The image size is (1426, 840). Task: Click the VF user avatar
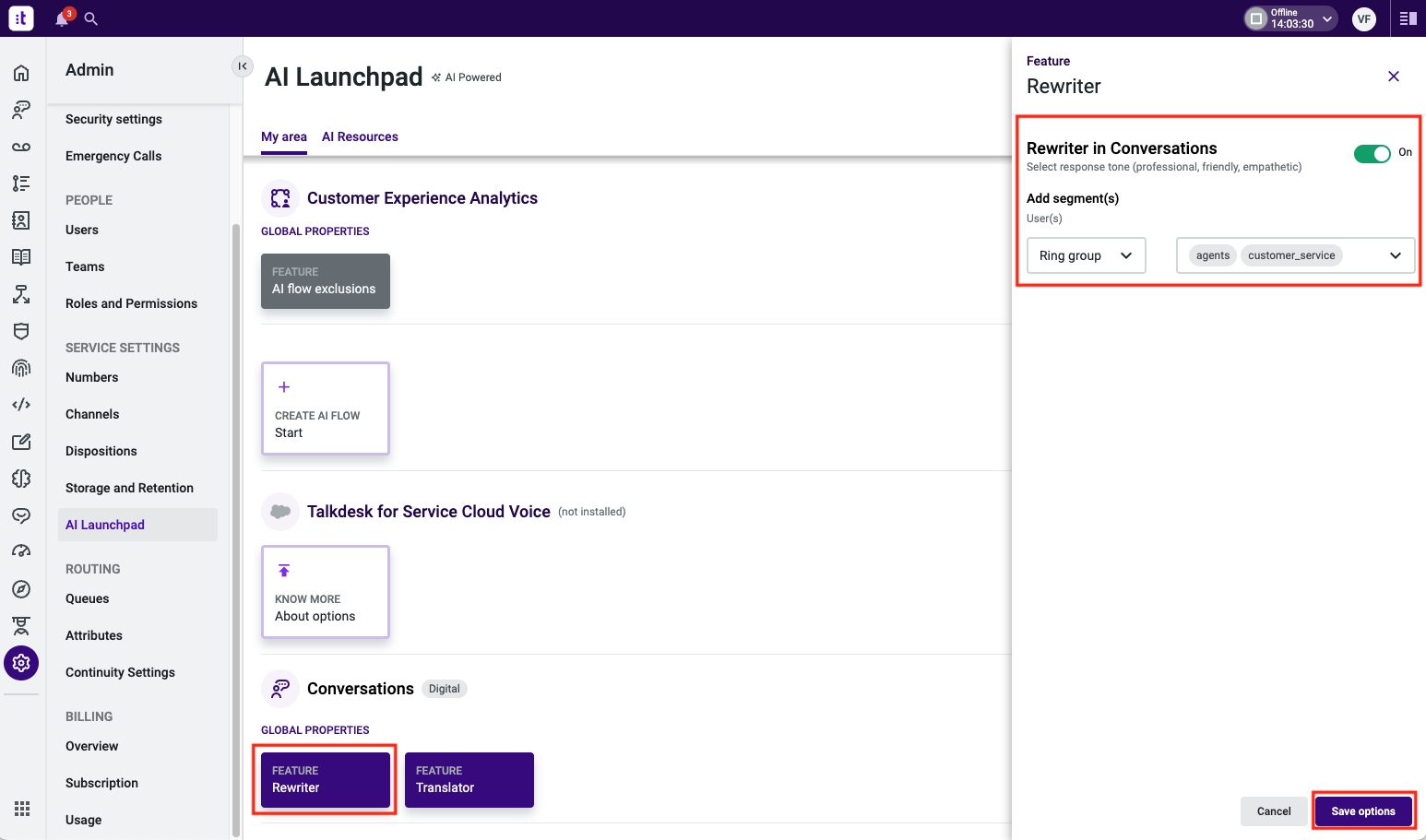[x=1364, y=18]
